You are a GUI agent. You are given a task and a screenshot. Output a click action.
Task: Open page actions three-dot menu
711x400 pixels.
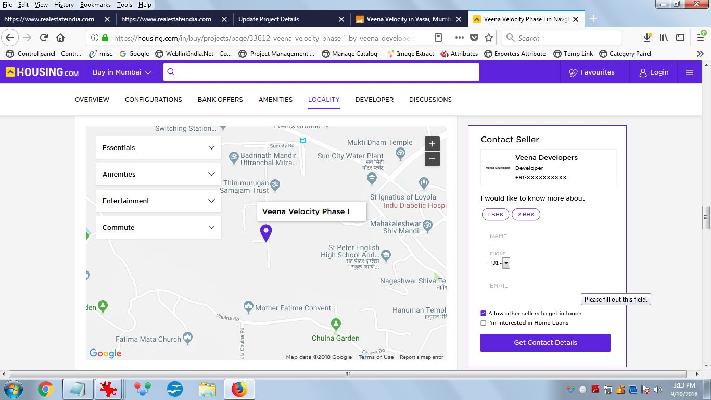459,38
